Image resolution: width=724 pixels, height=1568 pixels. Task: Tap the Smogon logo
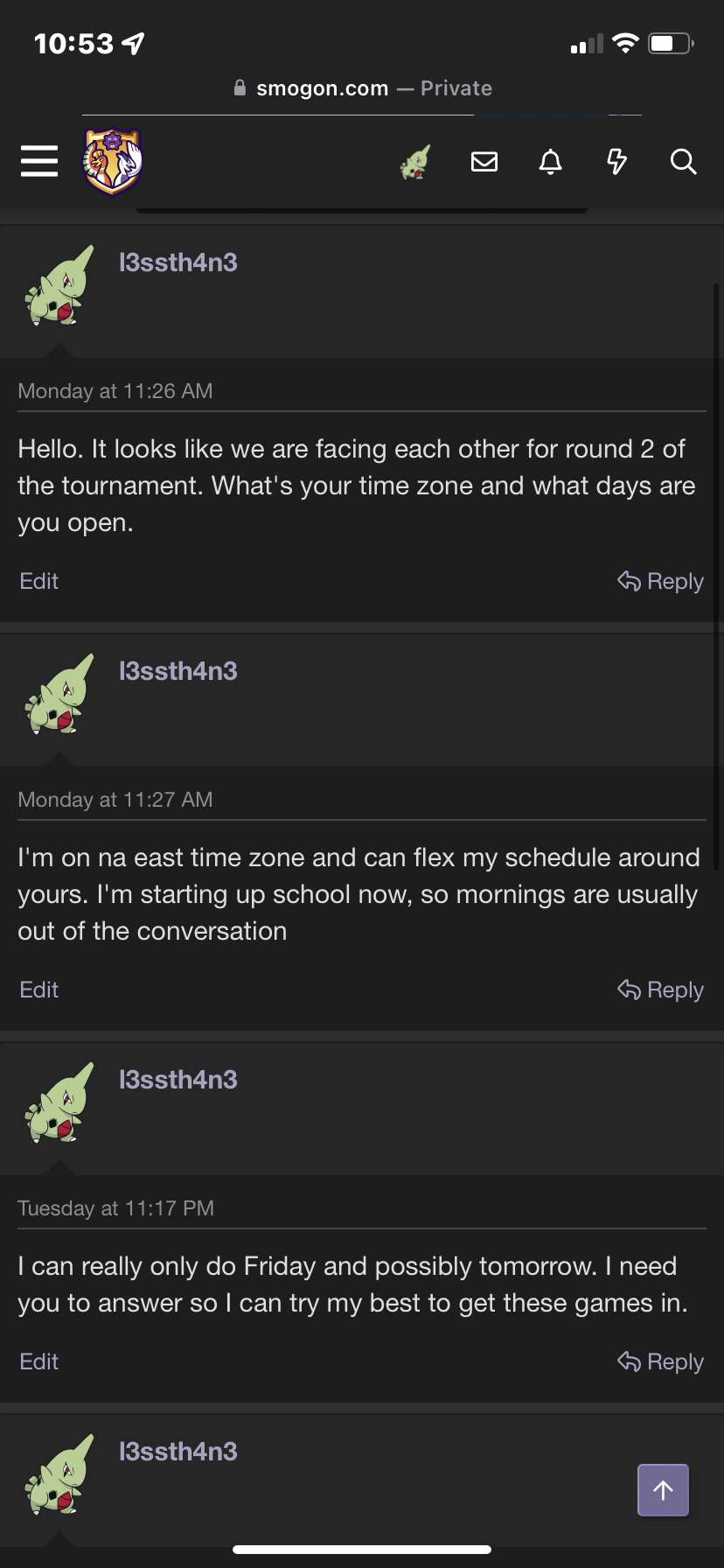click(113, 161)
